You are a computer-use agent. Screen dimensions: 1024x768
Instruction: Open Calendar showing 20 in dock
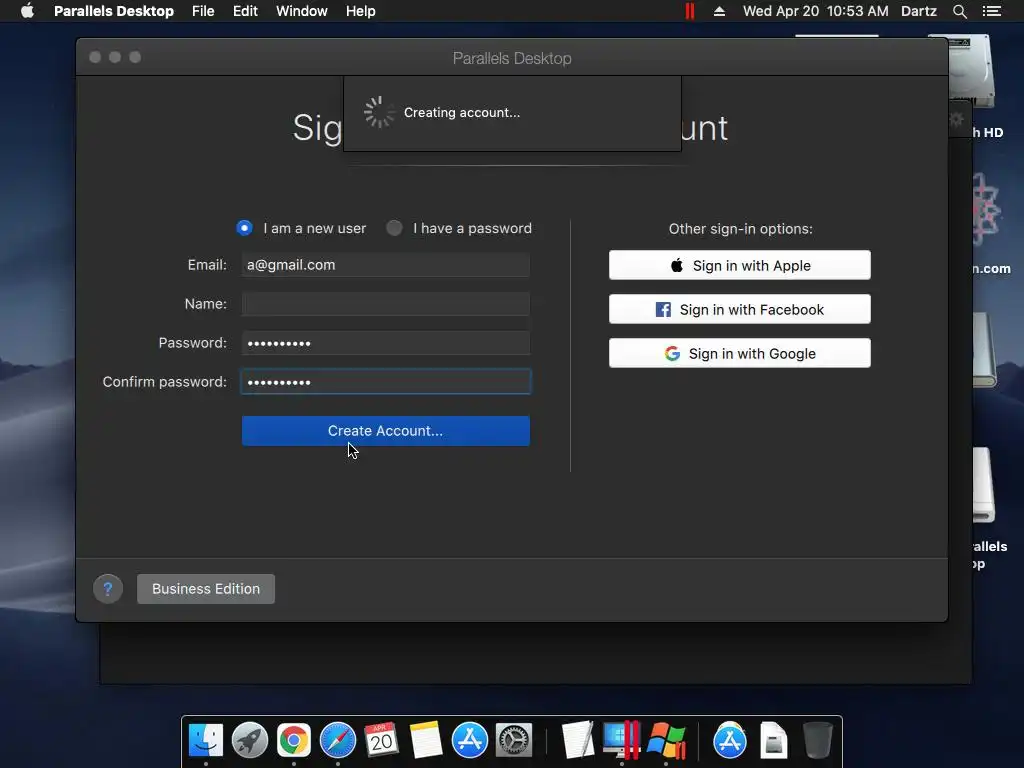pos(381,741)
